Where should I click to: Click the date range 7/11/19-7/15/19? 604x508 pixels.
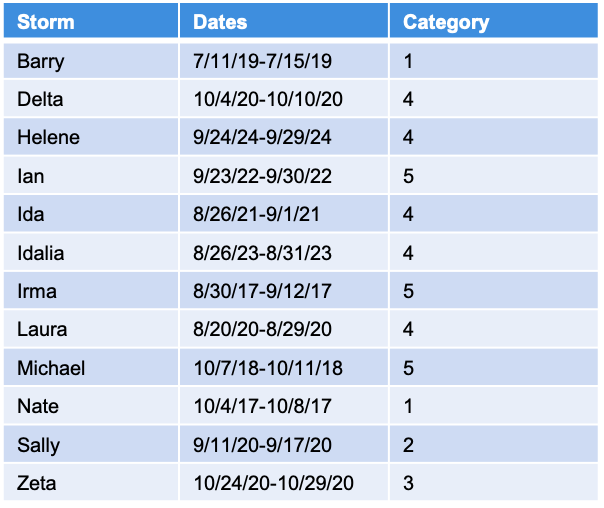(262, 61)
